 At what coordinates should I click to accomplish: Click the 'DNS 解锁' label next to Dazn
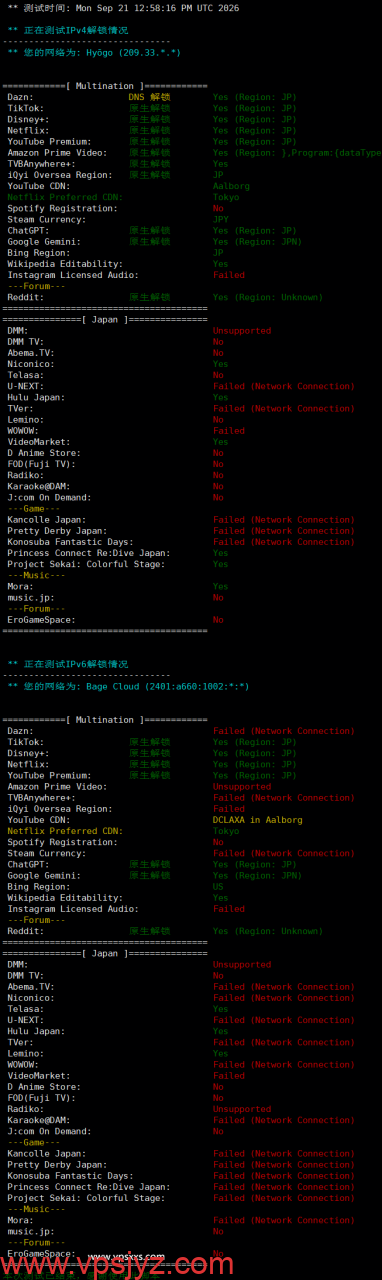[149, 97]
